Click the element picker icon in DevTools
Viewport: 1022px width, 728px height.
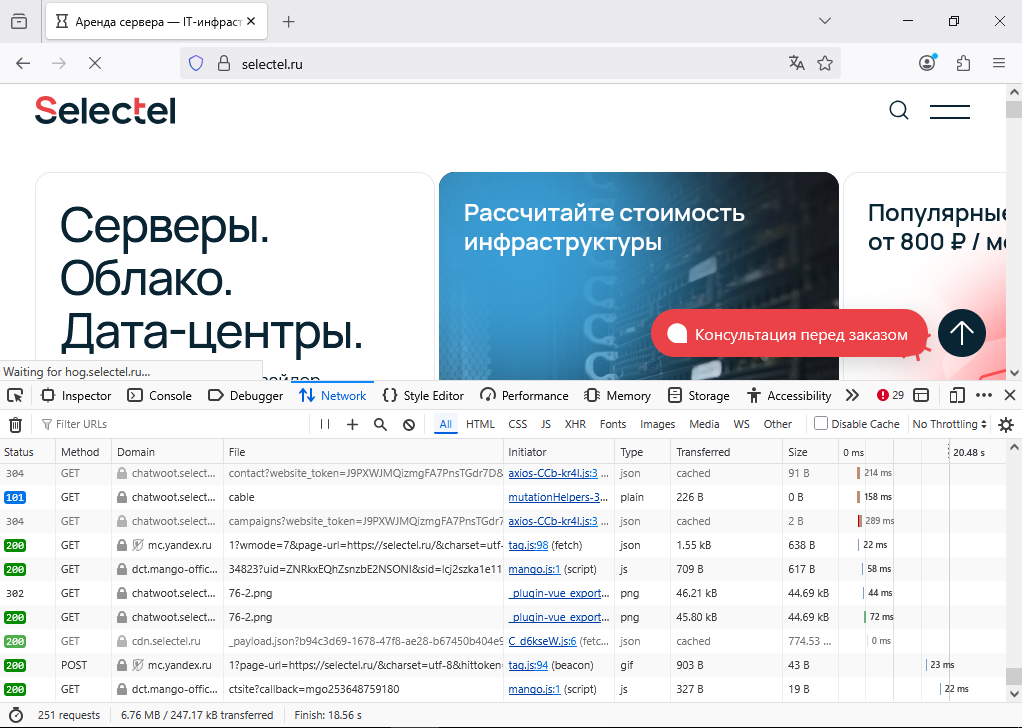coord(15,395)
